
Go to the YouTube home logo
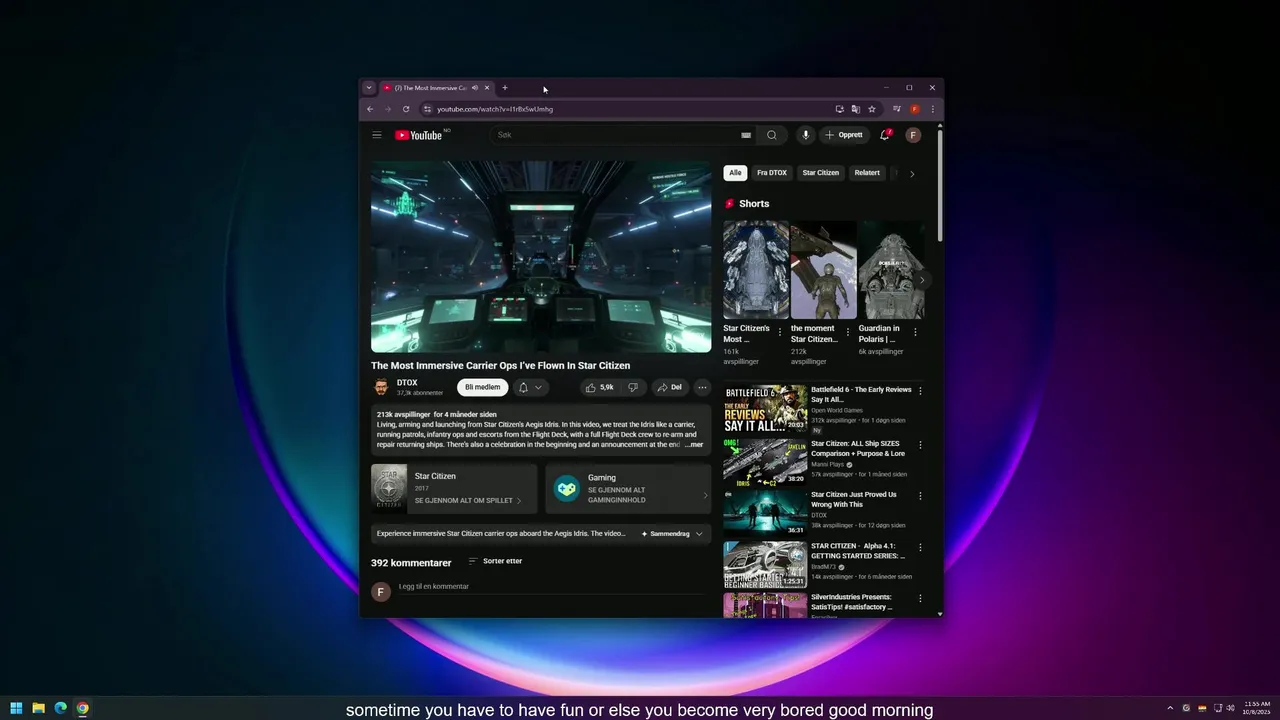point(420,135)
